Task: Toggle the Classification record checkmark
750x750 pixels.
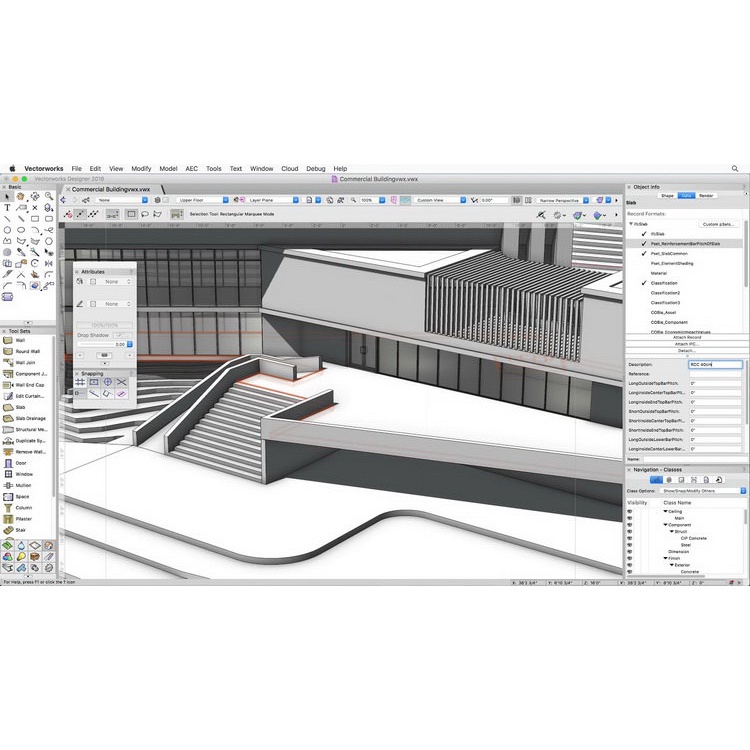Action: point(643,283)
